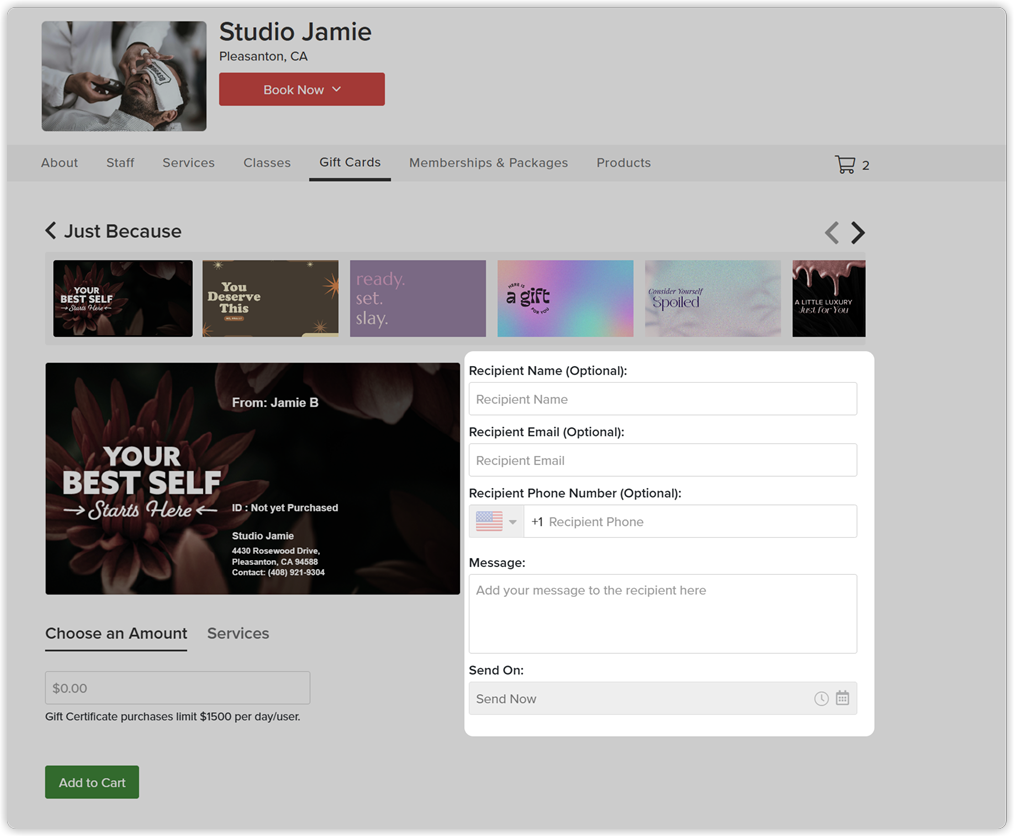Select the Gift Cards tab
1015x838 pixels.
tap(350, 162)
